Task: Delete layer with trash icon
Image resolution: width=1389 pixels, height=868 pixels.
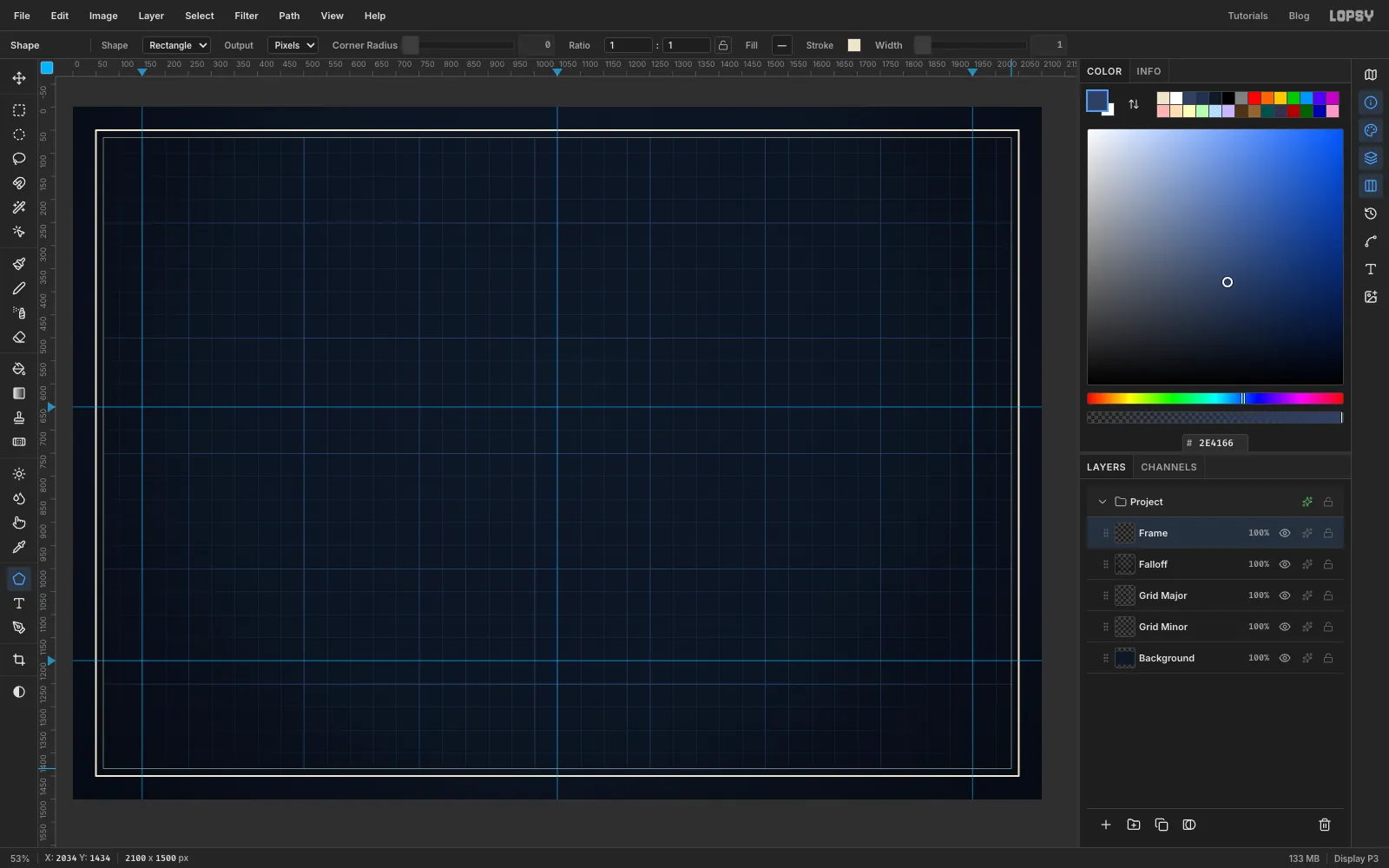Action: click(x=1325, y=825)
